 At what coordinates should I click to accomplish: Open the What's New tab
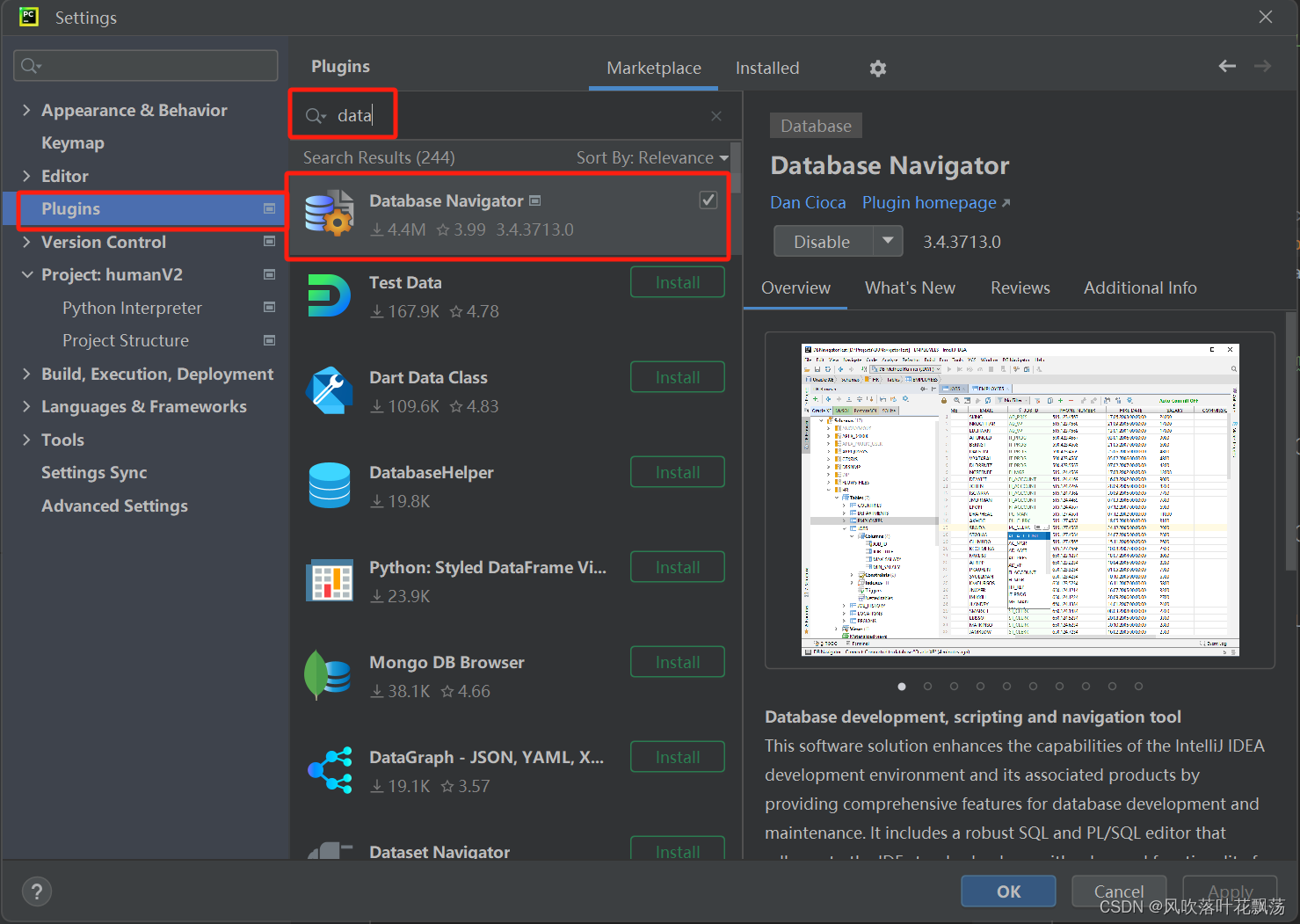click(909, 287)
